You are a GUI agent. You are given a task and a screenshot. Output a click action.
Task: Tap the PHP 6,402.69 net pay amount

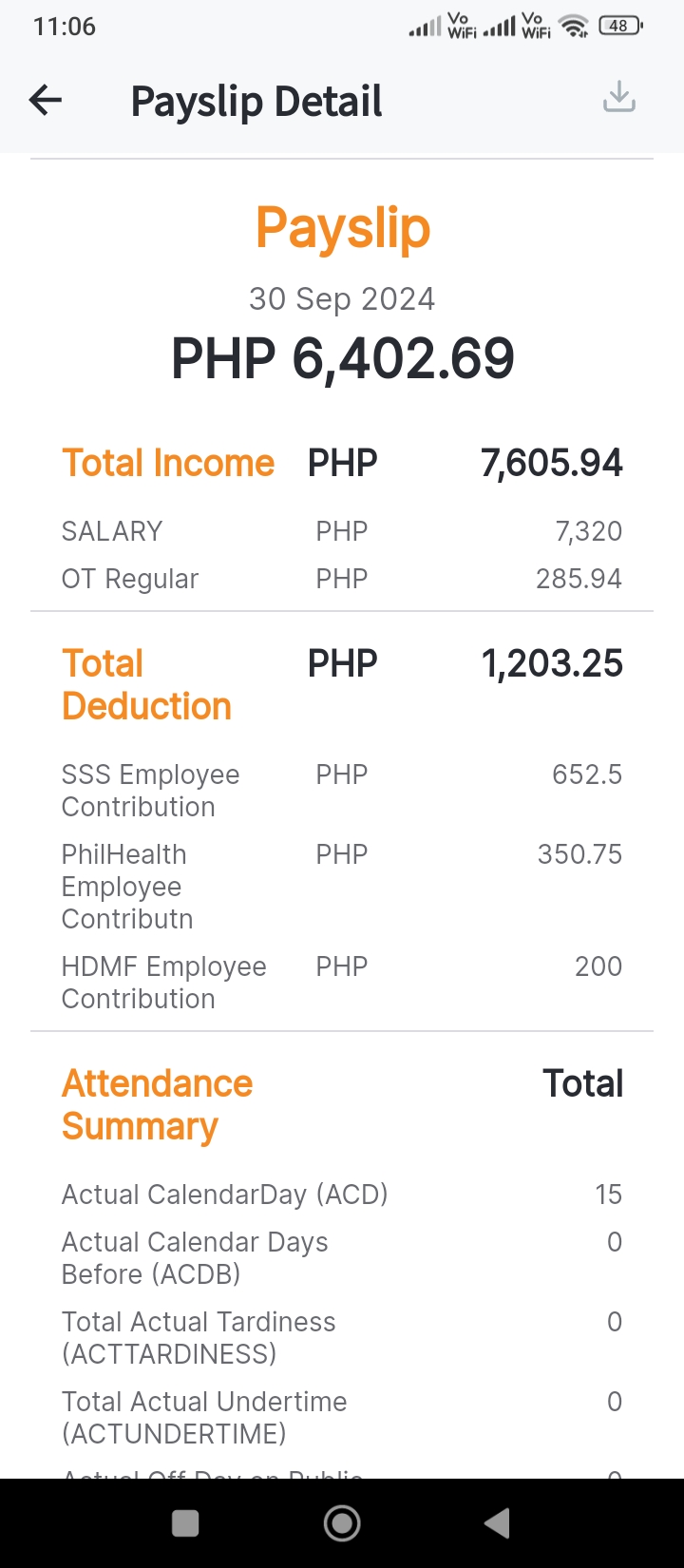coord(342,359)
